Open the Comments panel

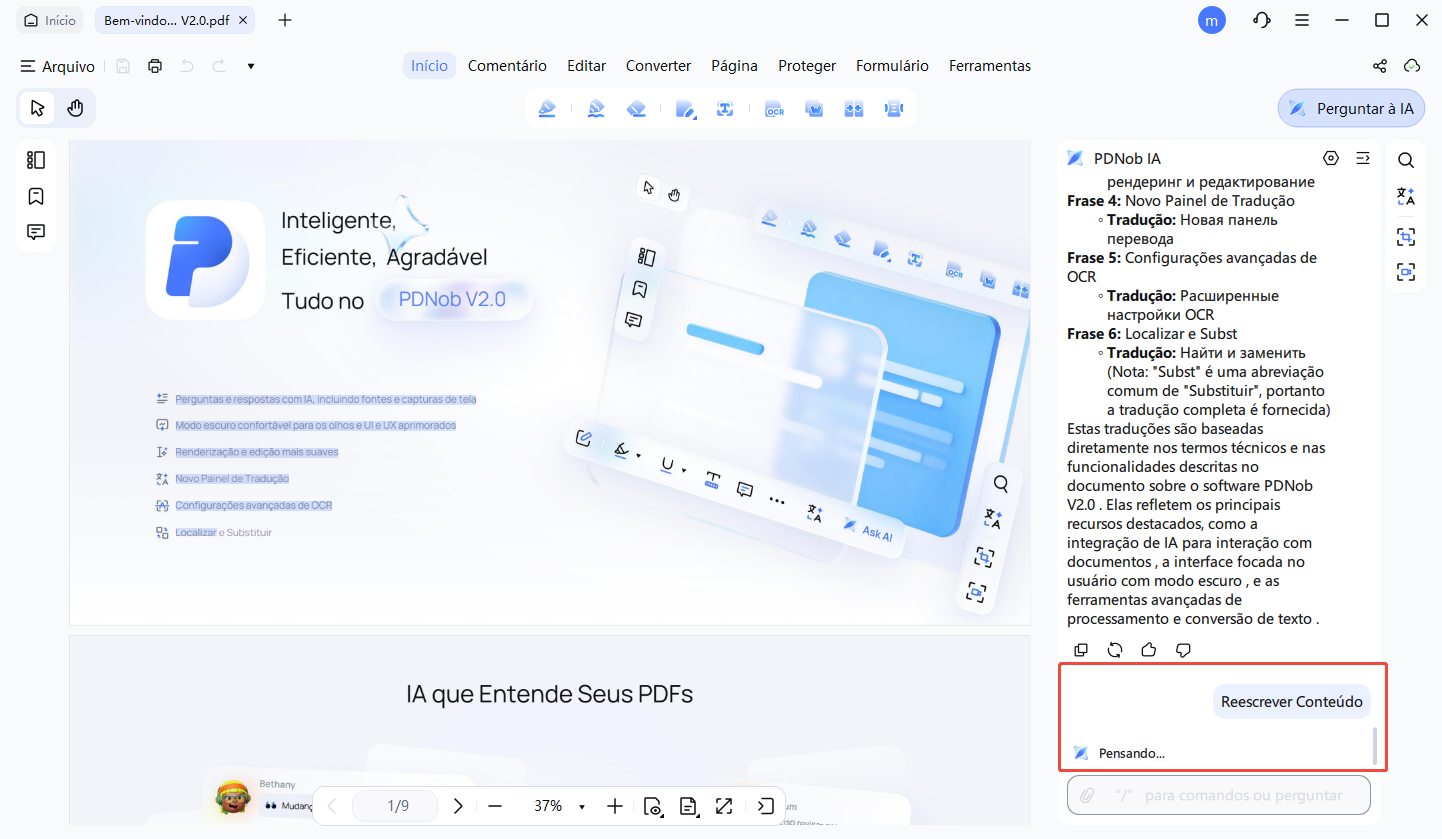[x=36, y=231]
